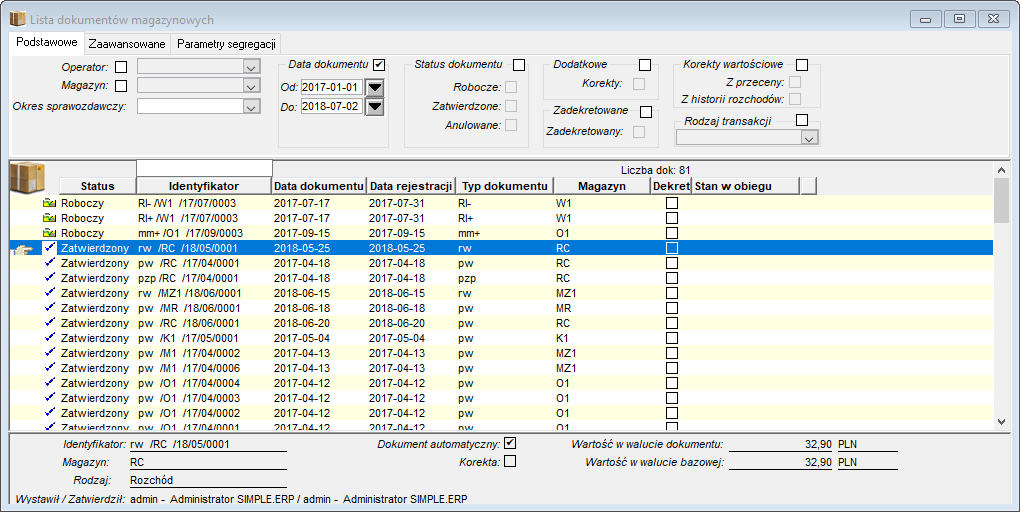
Task: Click the vertical scrollbar thumb of the document list
Action: [1002, 199]
